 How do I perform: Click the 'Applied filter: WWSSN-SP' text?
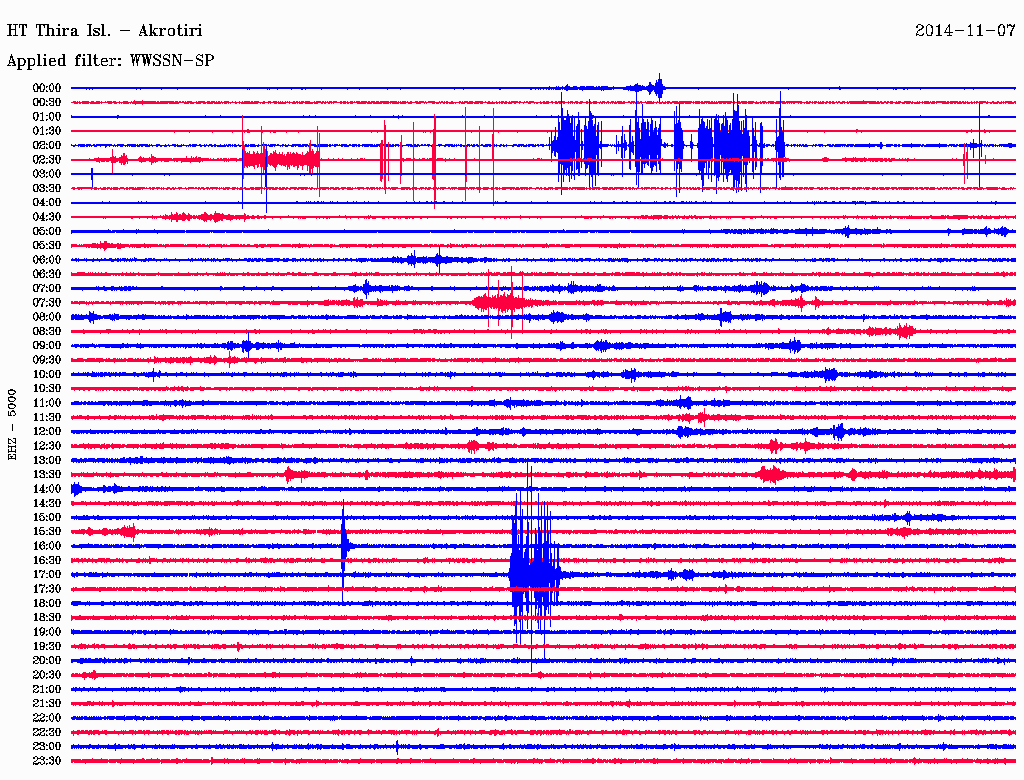point(110,61)
